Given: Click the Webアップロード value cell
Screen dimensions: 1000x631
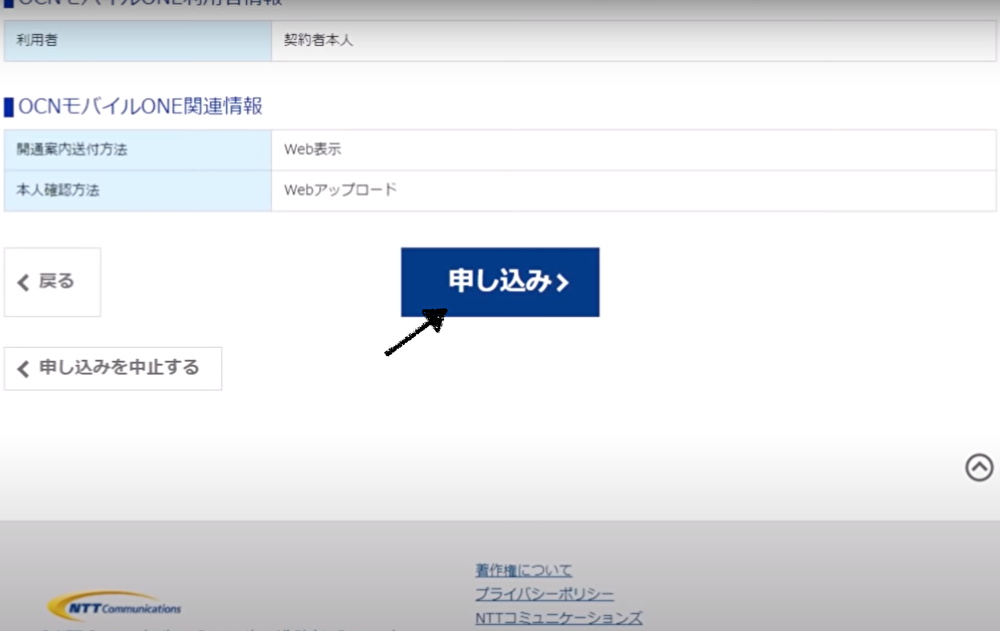Looking at the screenshot, I should pos(634,191).
